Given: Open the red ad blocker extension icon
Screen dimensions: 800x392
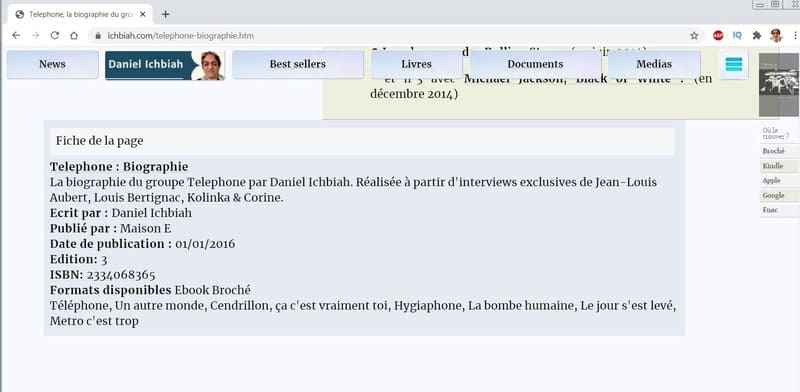Looking at the screenshot, I should 718,35.
